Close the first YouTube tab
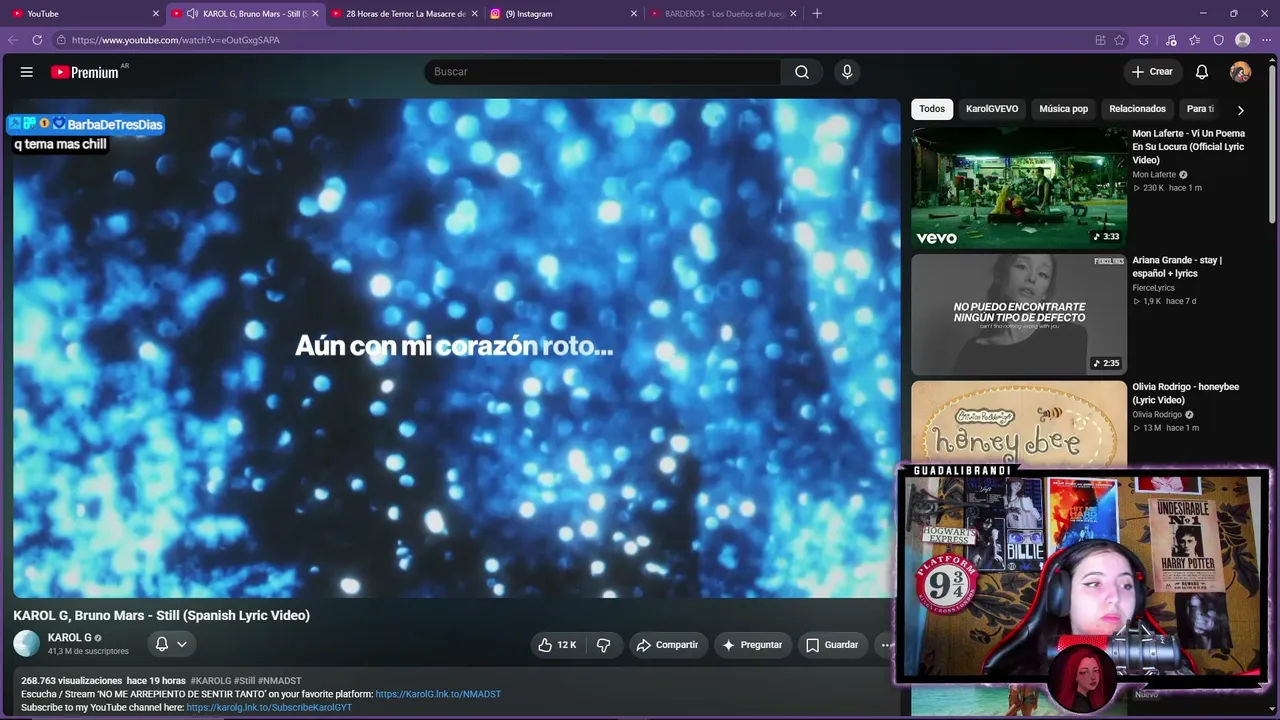Screen dimensions: 1280x720 pyautogui.click(x=155, y=14)
